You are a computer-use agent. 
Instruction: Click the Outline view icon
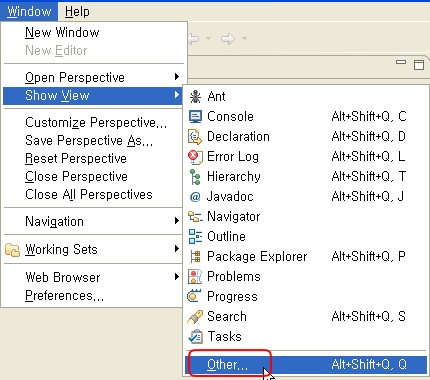[195, 236]
